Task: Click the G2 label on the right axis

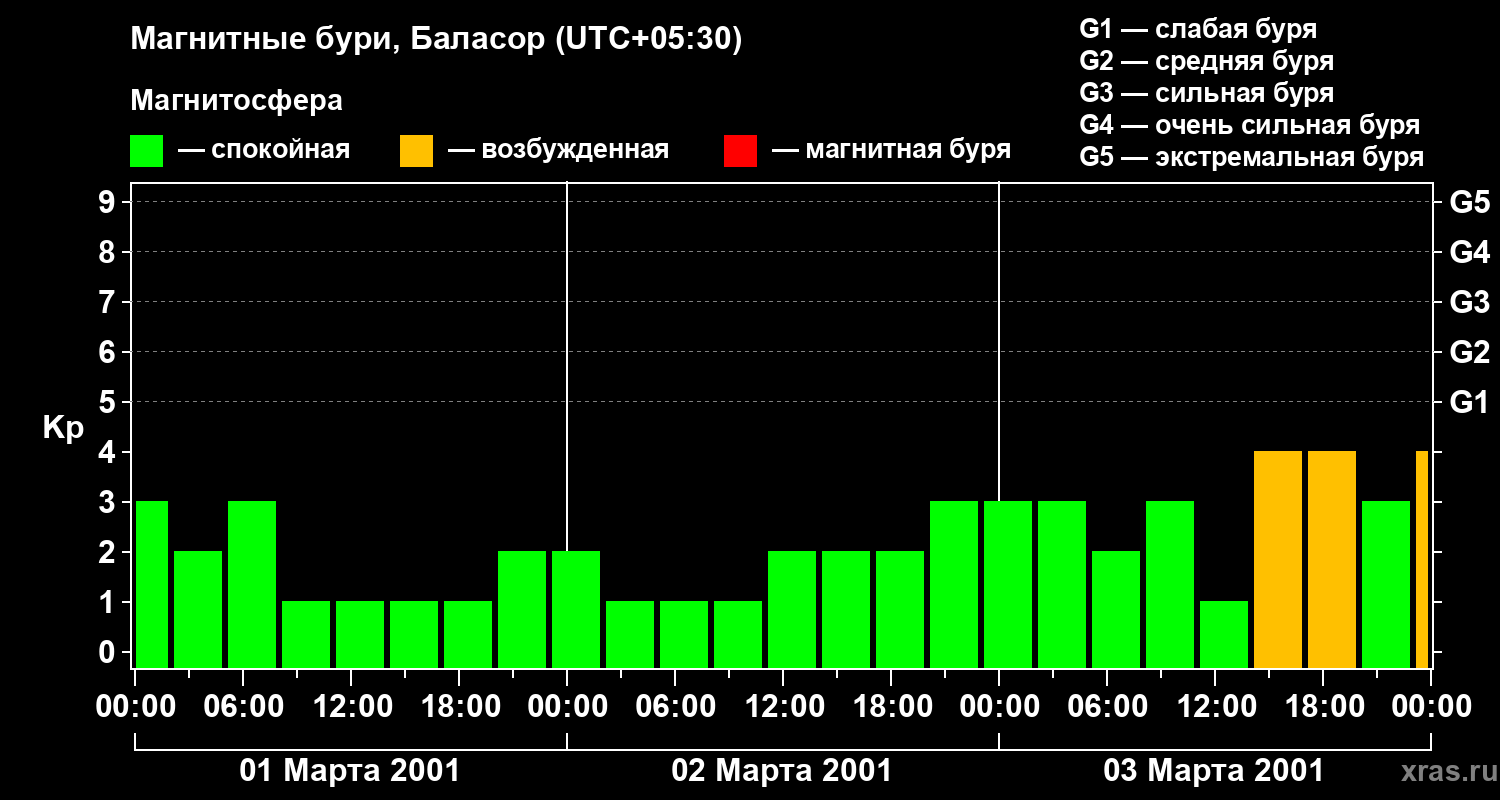Action: coord(1469,352)
